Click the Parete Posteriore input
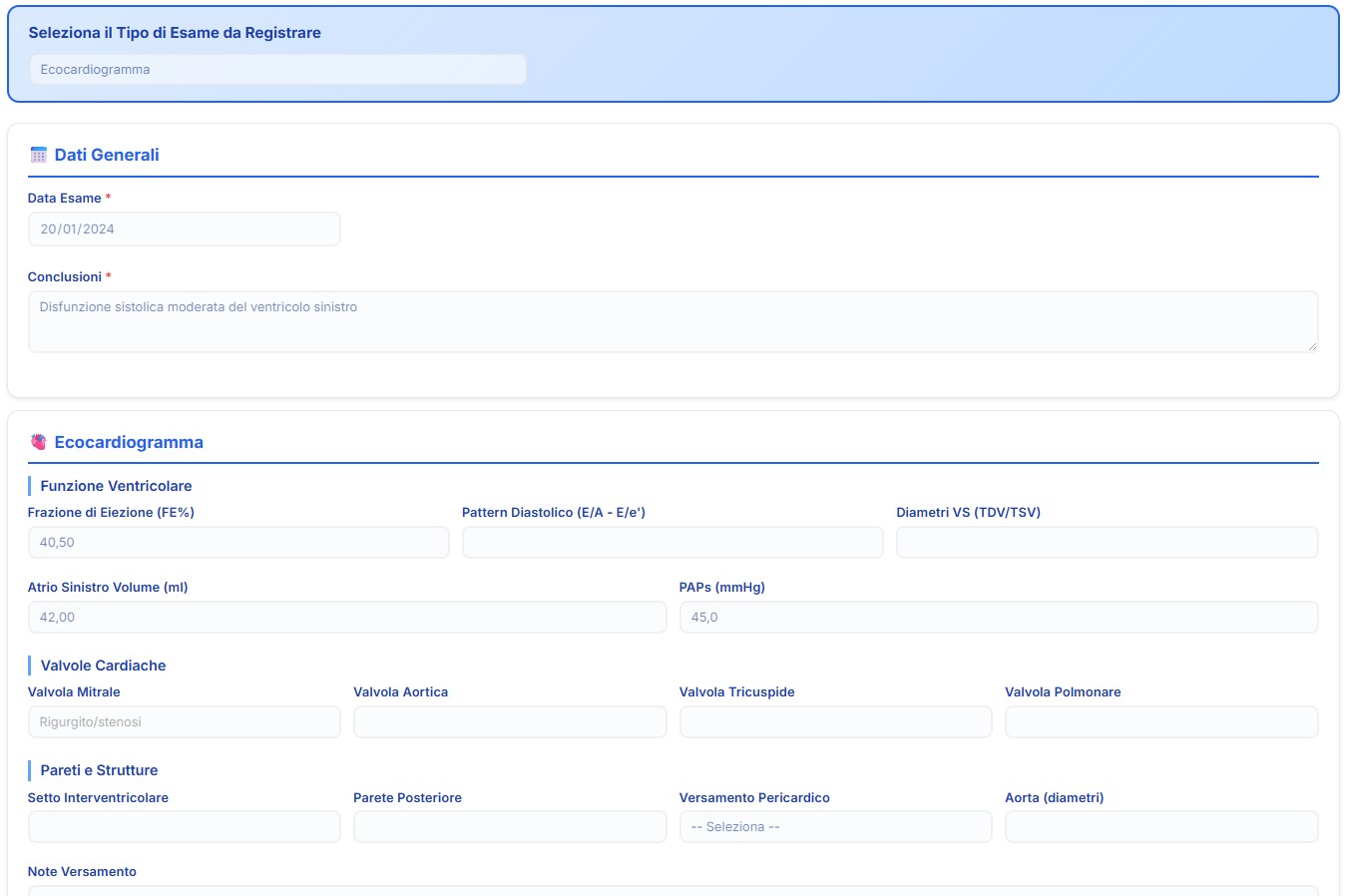 [x=510, y=827]
